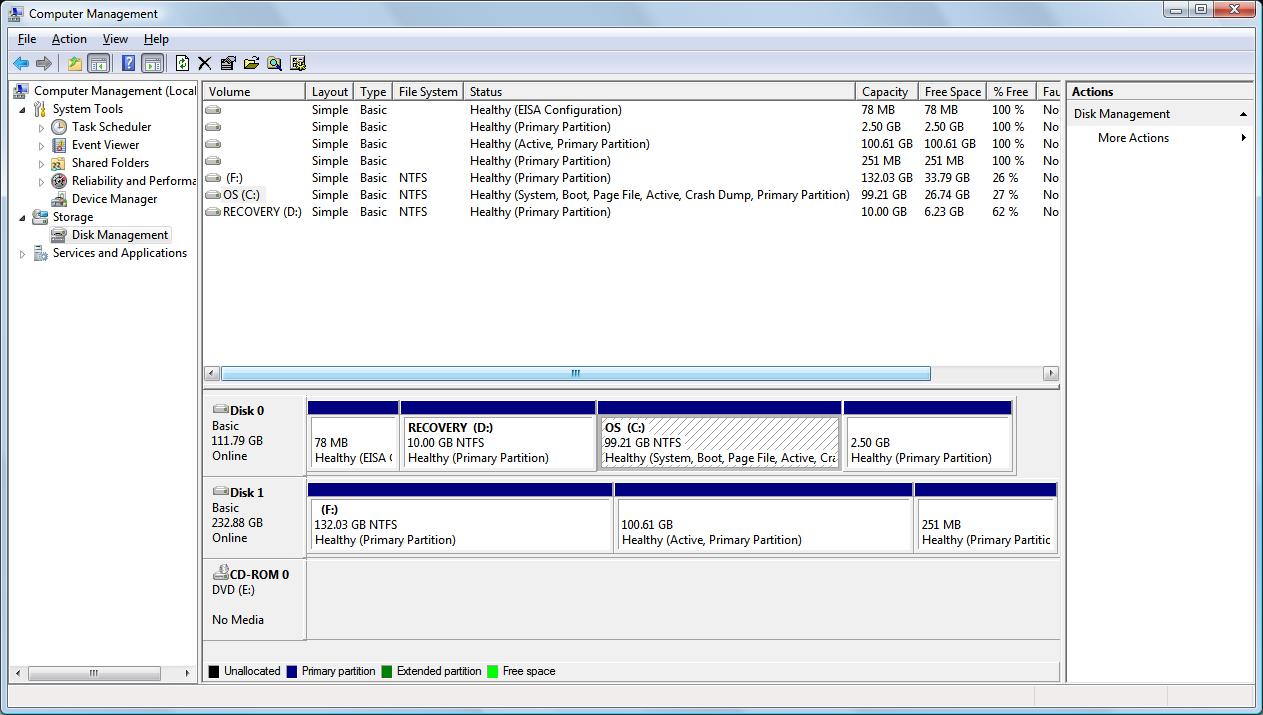Select the 251 MB partition block on Disk 1
The width and height of the screenshot is (1263, 715).
click(986, 518)
